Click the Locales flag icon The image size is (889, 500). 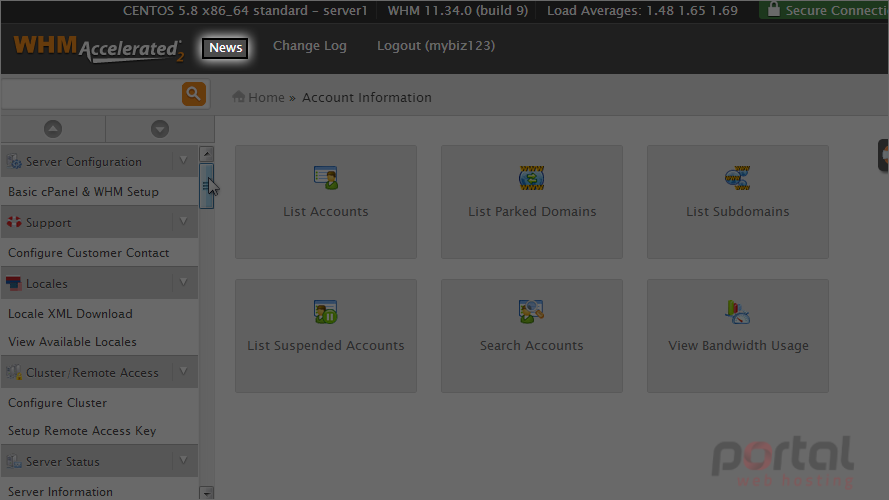click(x=14, y=283)
